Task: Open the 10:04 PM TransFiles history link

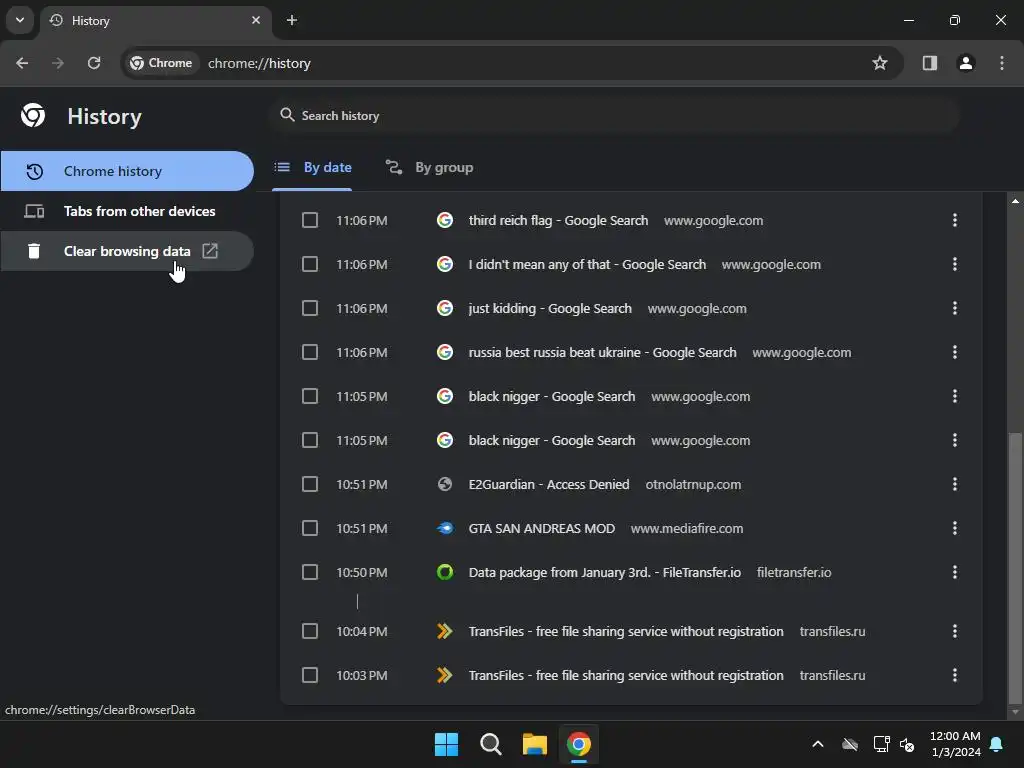Action: pyautogui.click(x=626, y=632)
